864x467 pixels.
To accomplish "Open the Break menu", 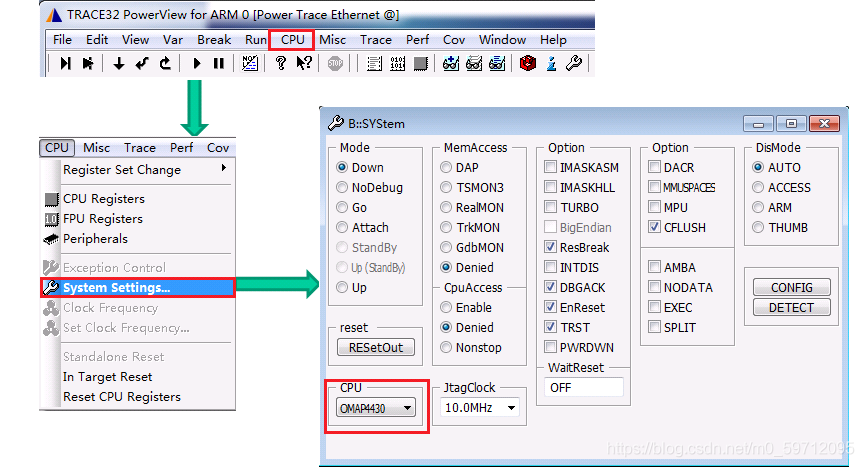I will [214, 40].
